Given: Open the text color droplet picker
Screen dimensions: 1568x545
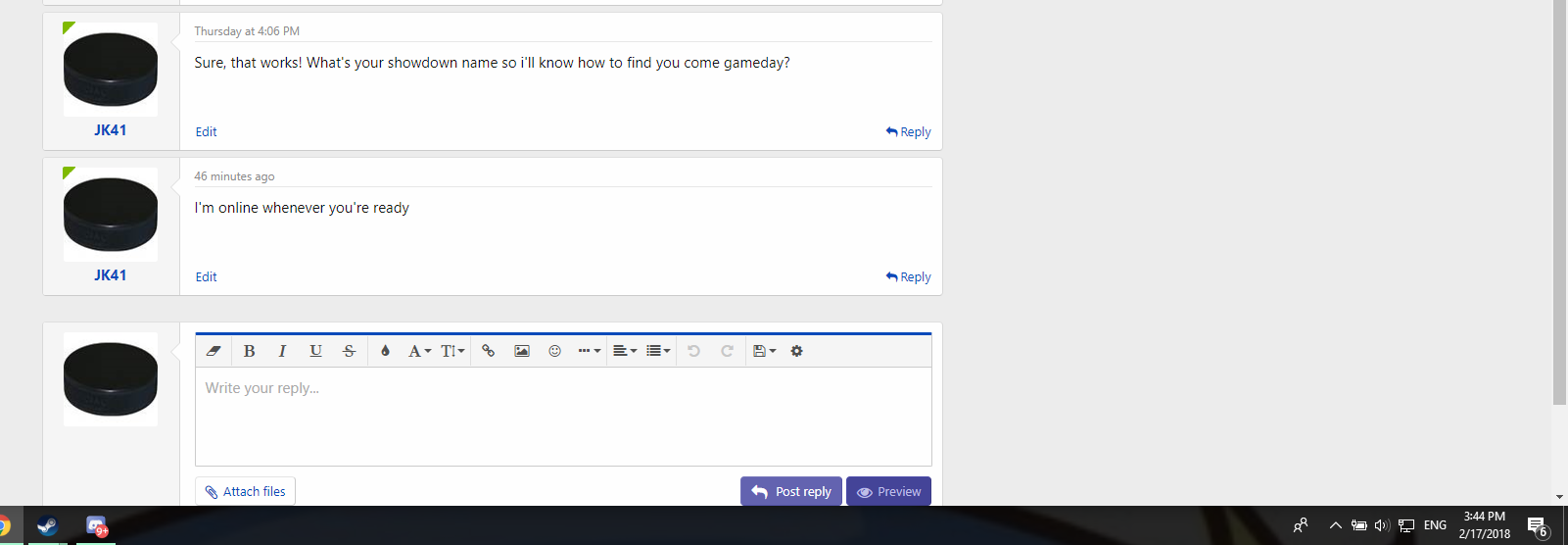Looking at the screenshot, I should point(385,351).
